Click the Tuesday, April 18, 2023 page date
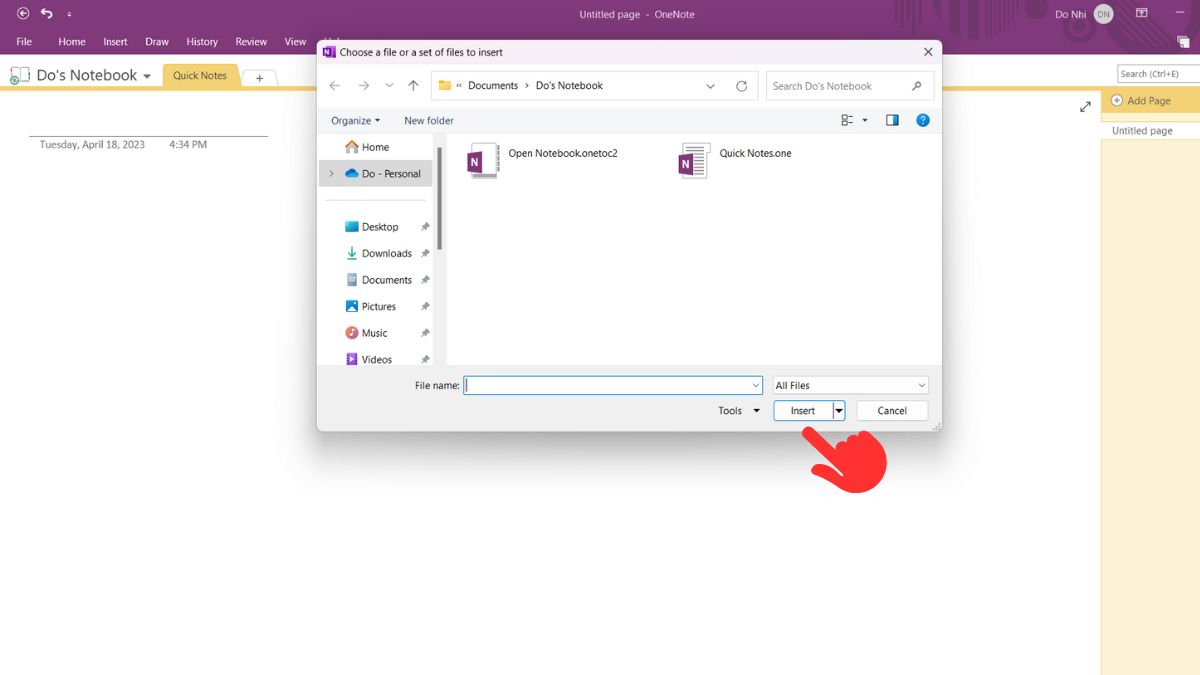The image size is (1200, 675). 92,145
